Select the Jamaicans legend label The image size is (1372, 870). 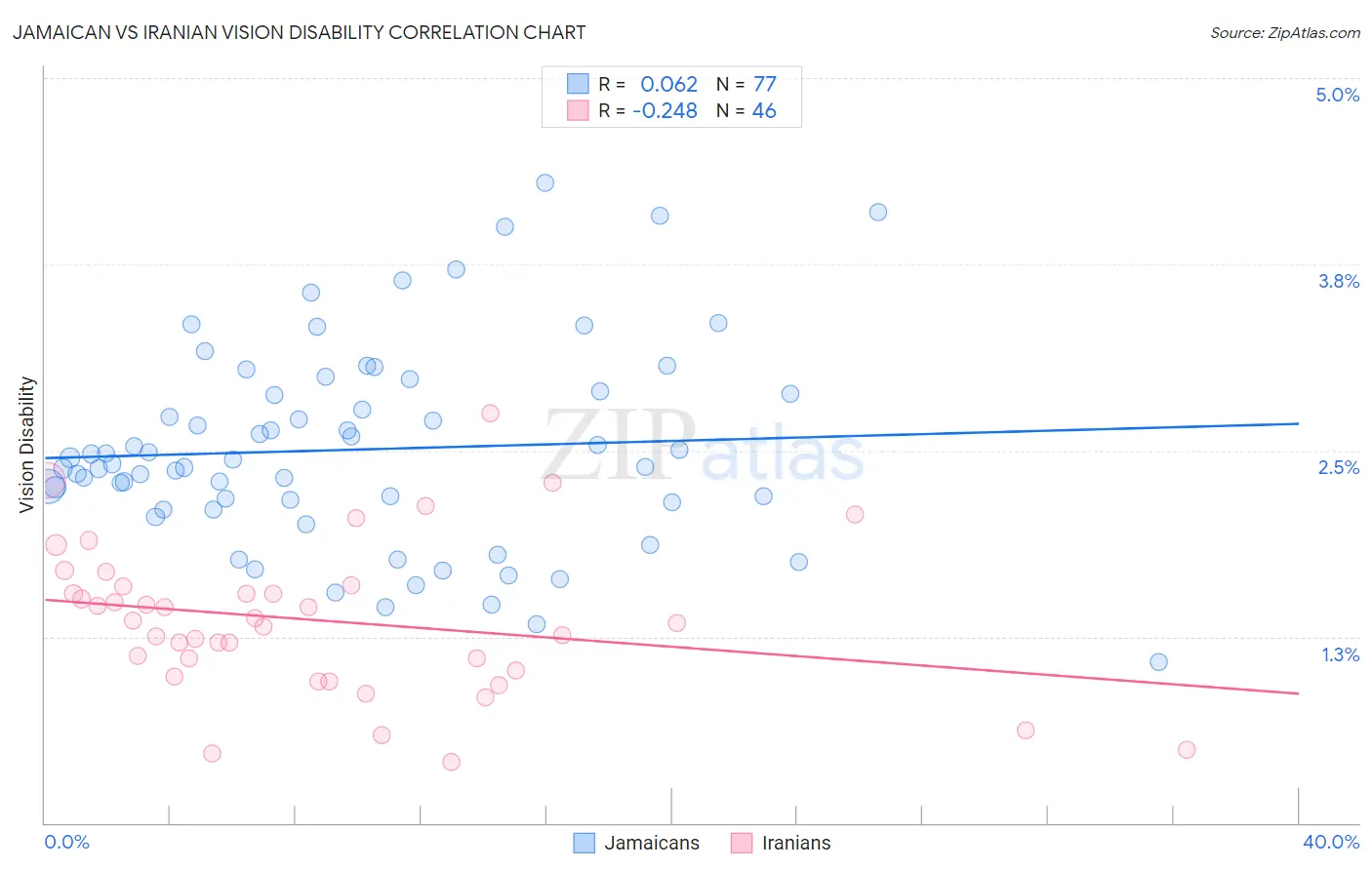point(652,843)
